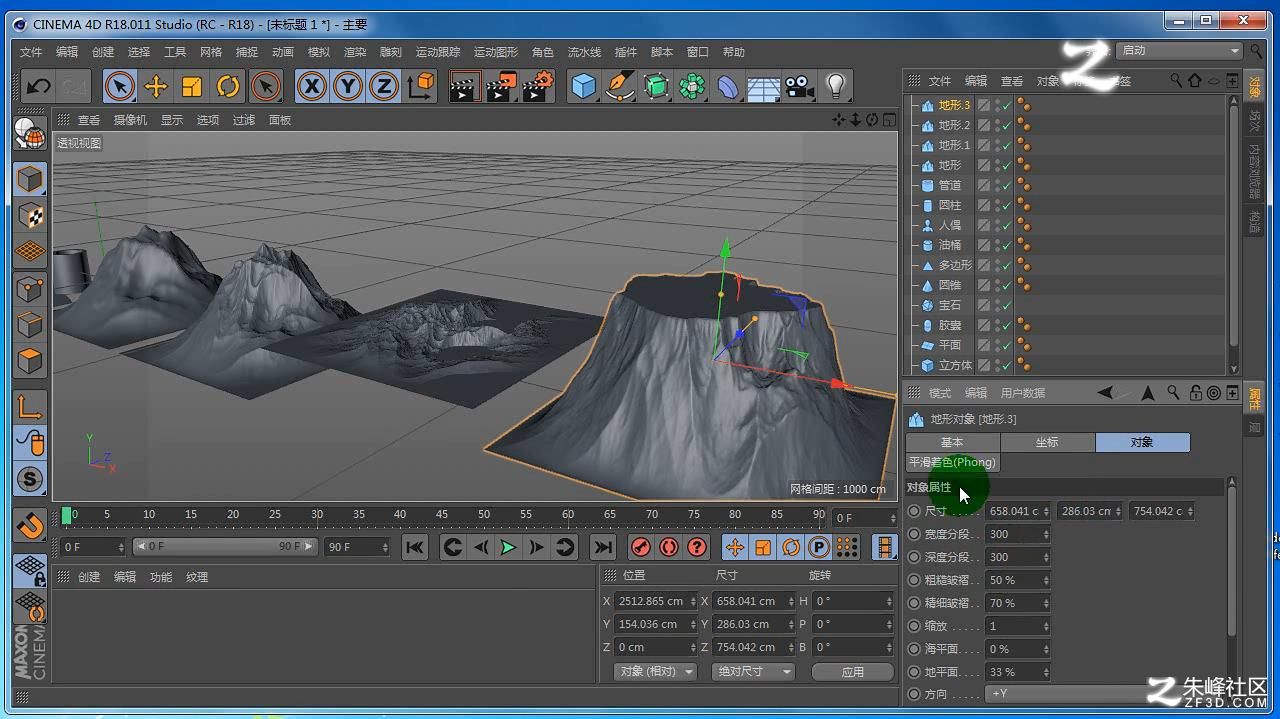The image size is (1280, 719).
Task: Toggle Y axis lock
Action: [348, 87]
